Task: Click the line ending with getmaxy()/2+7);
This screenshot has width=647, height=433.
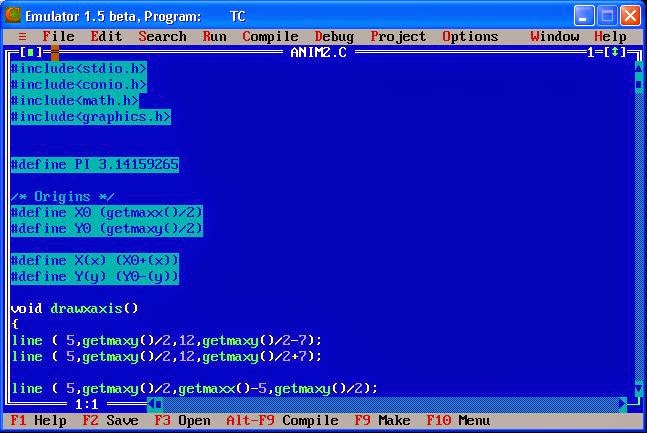Action: pos(166,356)
